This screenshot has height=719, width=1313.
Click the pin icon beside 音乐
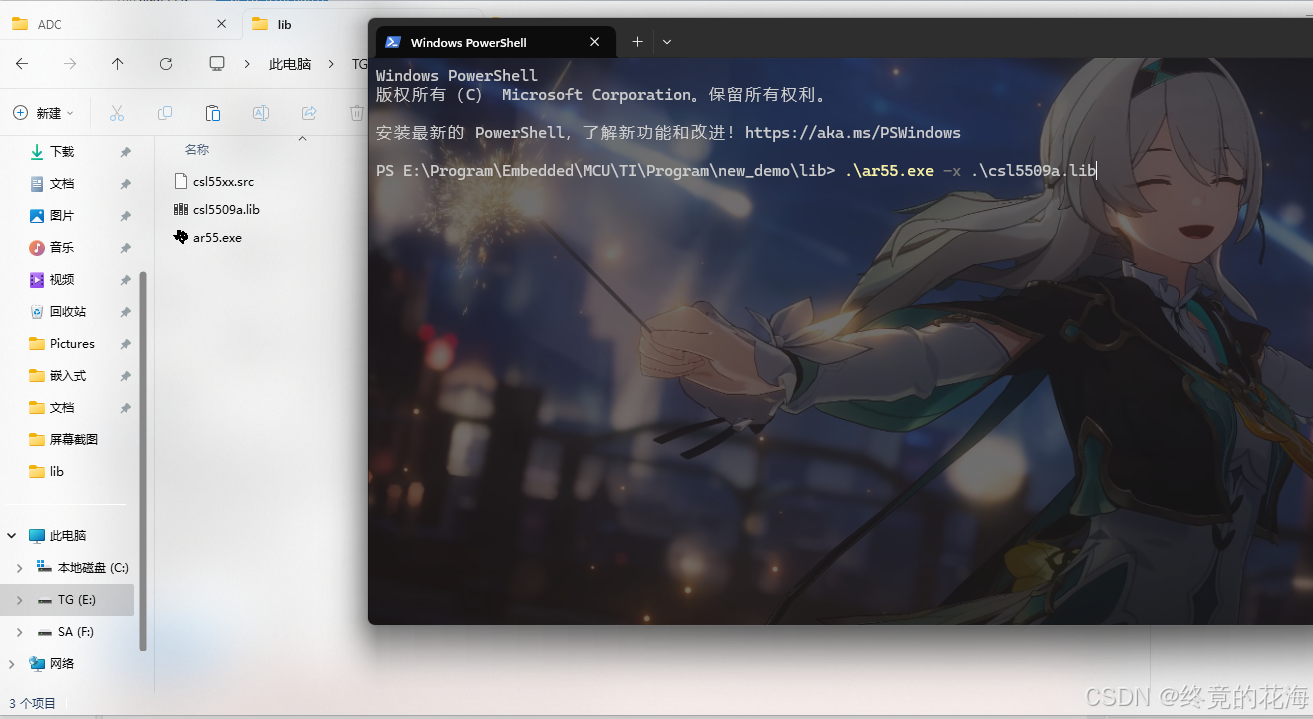(125, 248)
